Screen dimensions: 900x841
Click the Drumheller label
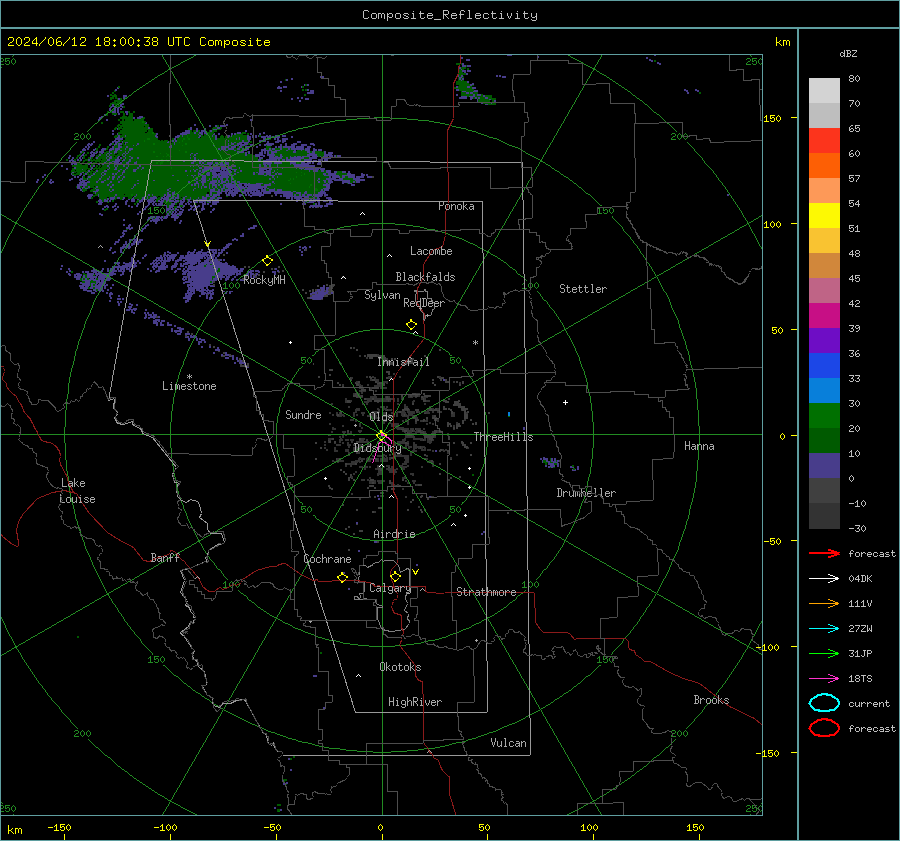(x=586, y=493)
